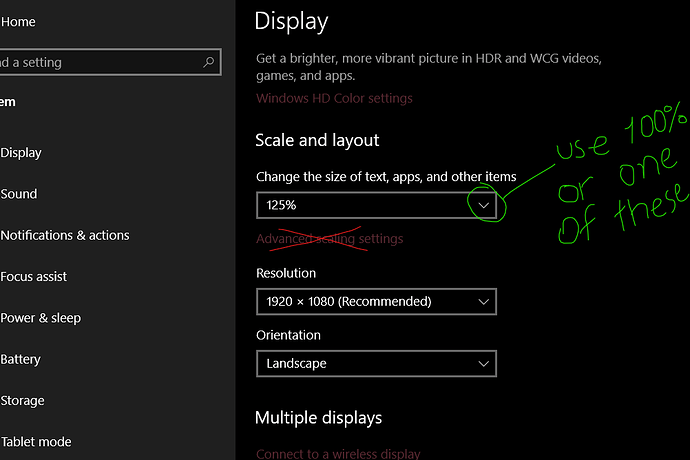690x460 pixels.
Task: Focus the Find a setting search box
Action: [x=110, y=62]
